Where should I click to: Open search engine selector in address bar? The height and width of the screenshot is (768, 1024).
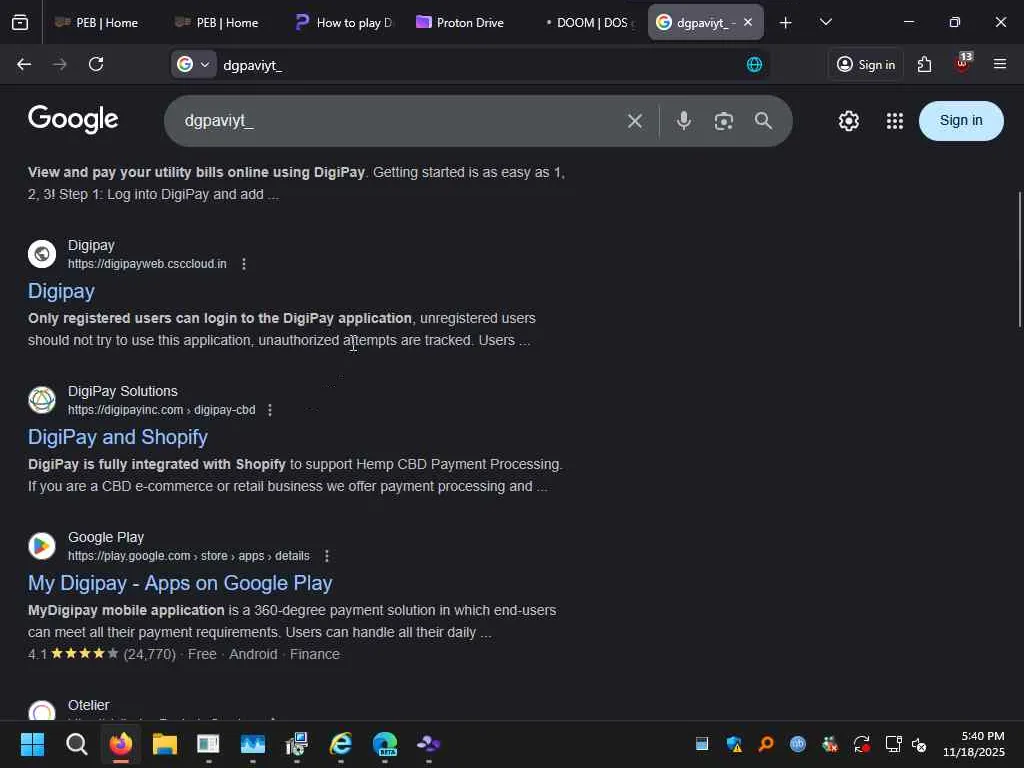click(x=194, y=64)
